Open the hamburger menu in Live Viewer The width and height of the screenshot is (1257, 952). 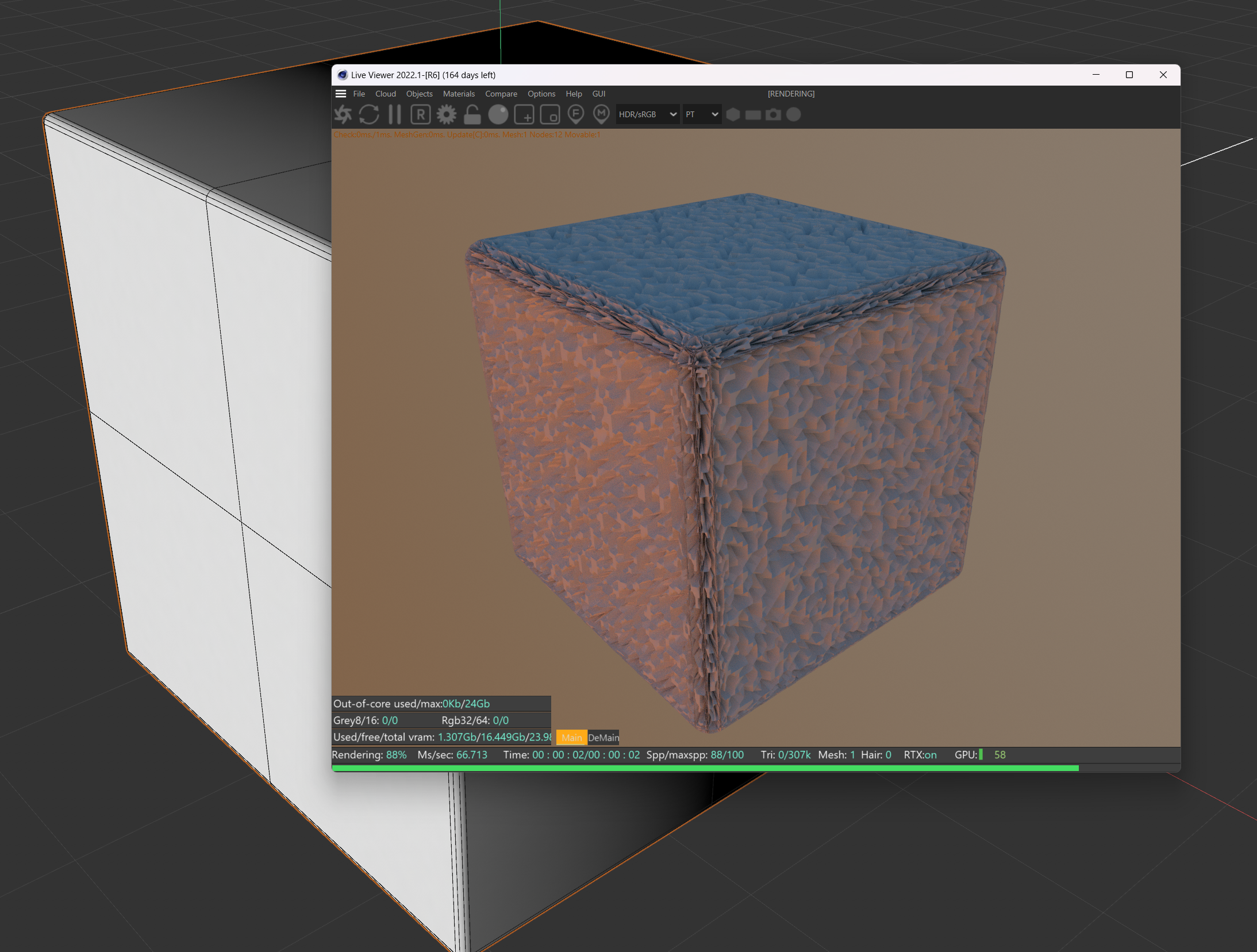coord(341,94)
